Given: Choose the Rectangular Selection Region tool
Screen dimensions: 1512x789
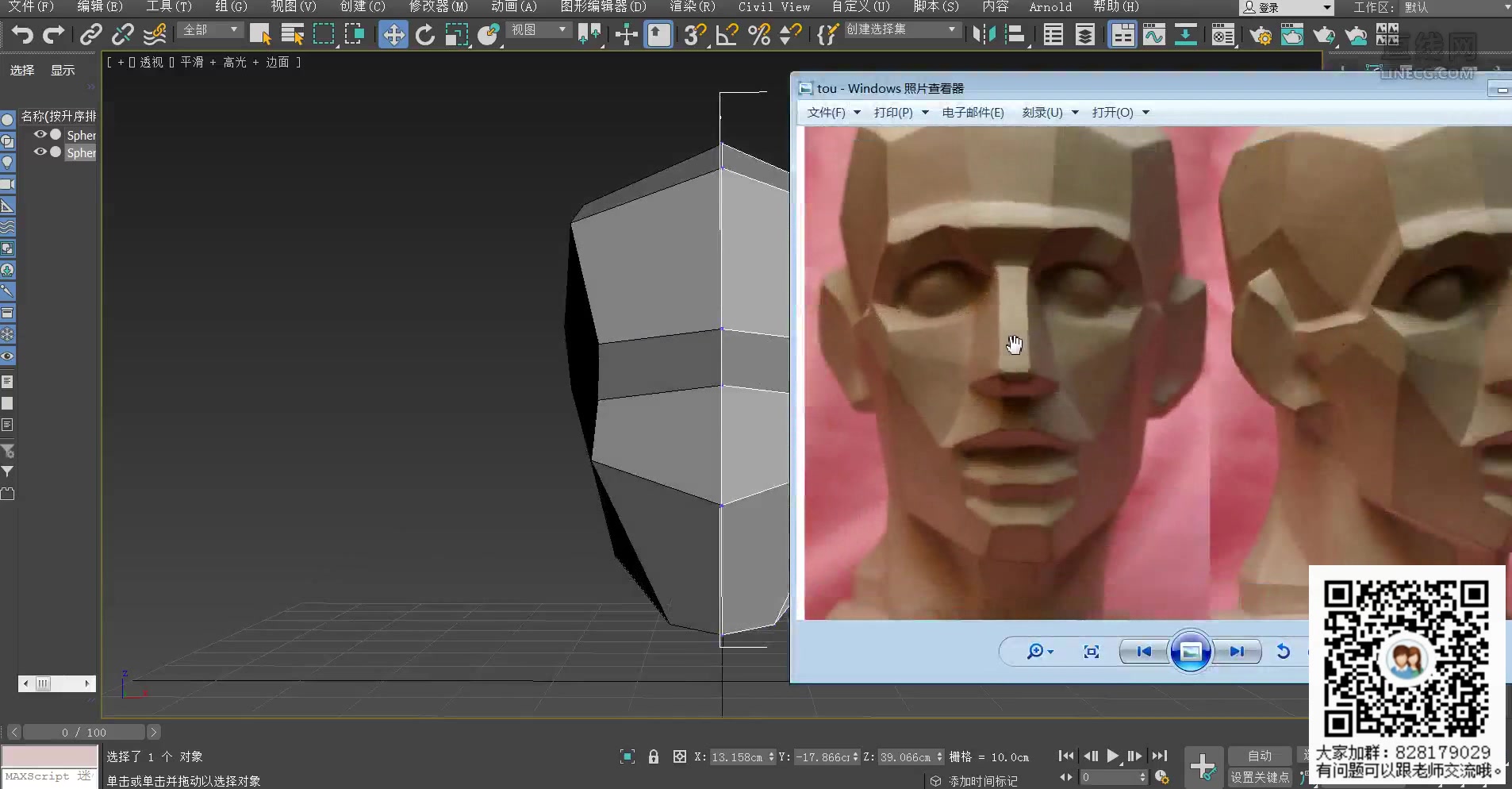Looking at the screenshot, I should tap(324, 35).
